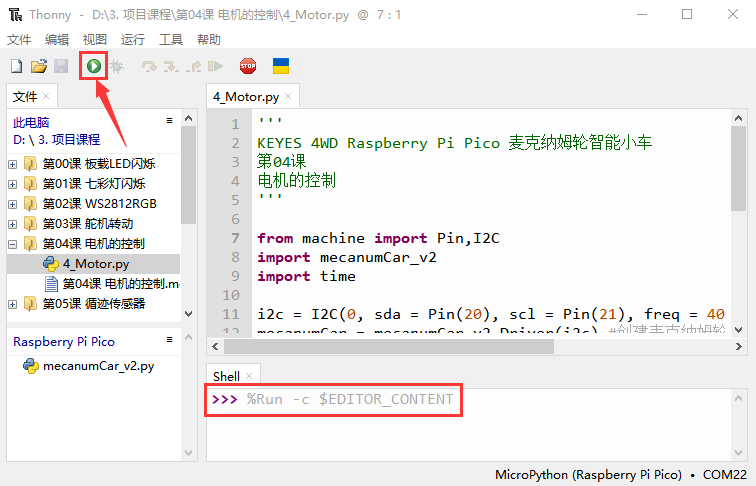Click the KEYES 4WD Raspberry Pi Pico comment line
The width and height of the screenshot is (756, 486).
454,143
